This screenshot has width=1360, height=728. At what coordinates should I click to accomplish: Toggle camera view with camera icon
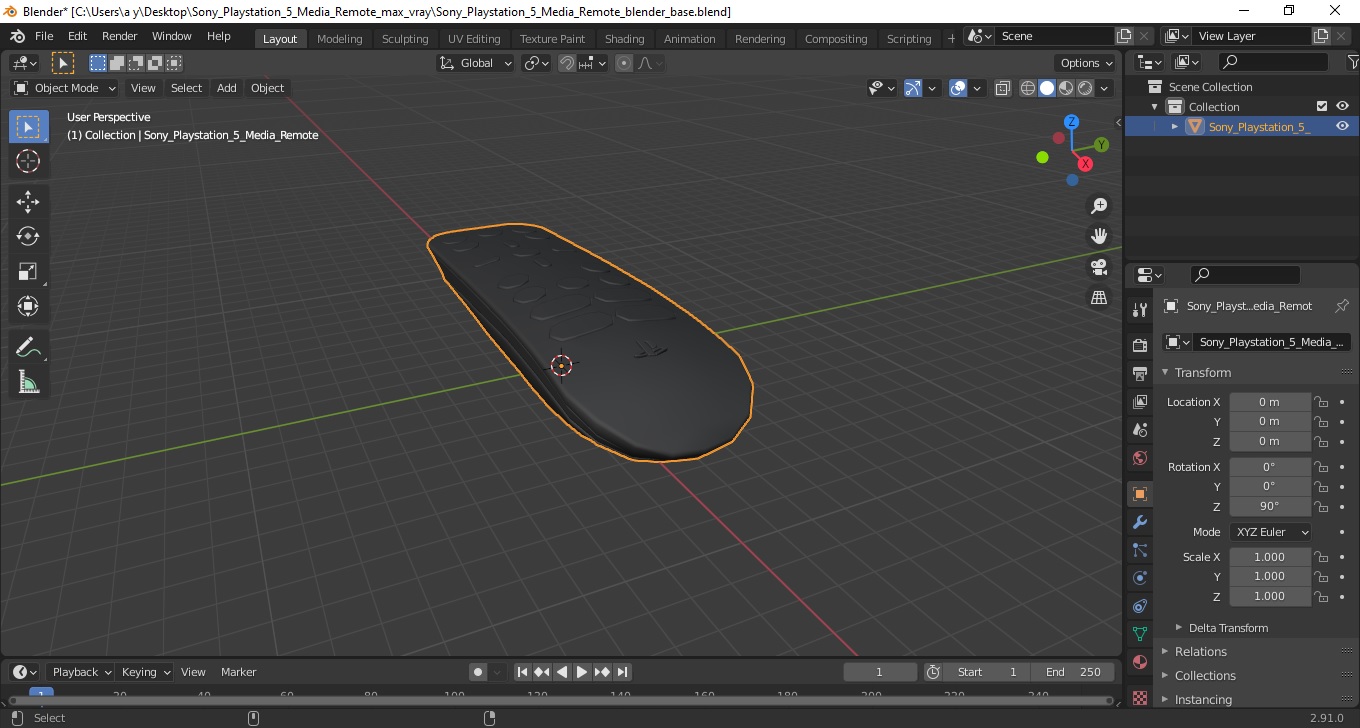pyautogui.click(x=1099, y=267)
